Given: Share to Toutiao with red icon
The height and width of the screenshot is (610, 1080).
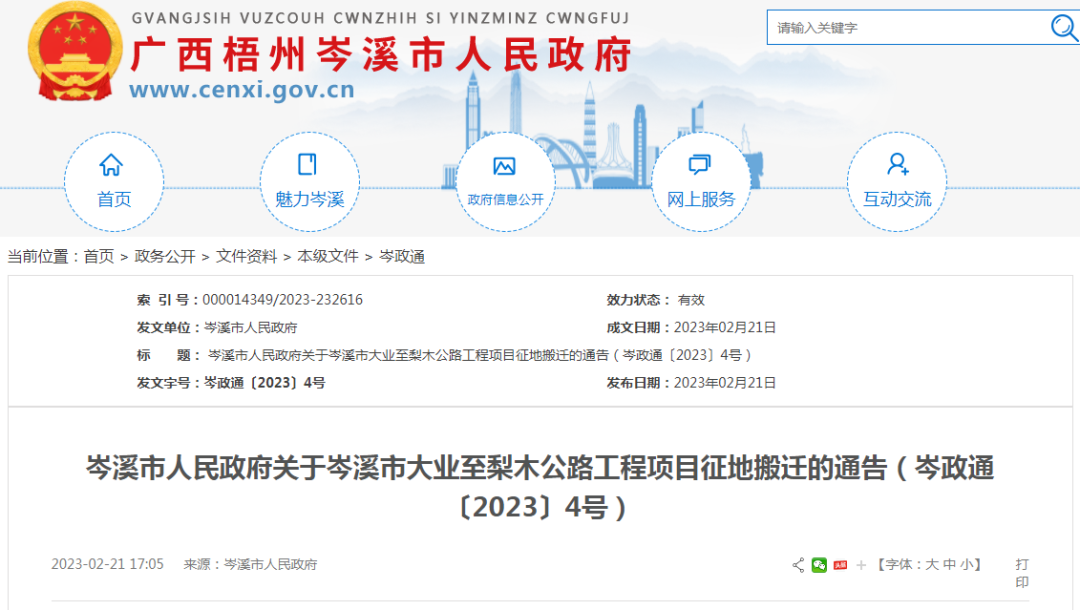Looking at the screenshot, I should click(x=840, y=565).
